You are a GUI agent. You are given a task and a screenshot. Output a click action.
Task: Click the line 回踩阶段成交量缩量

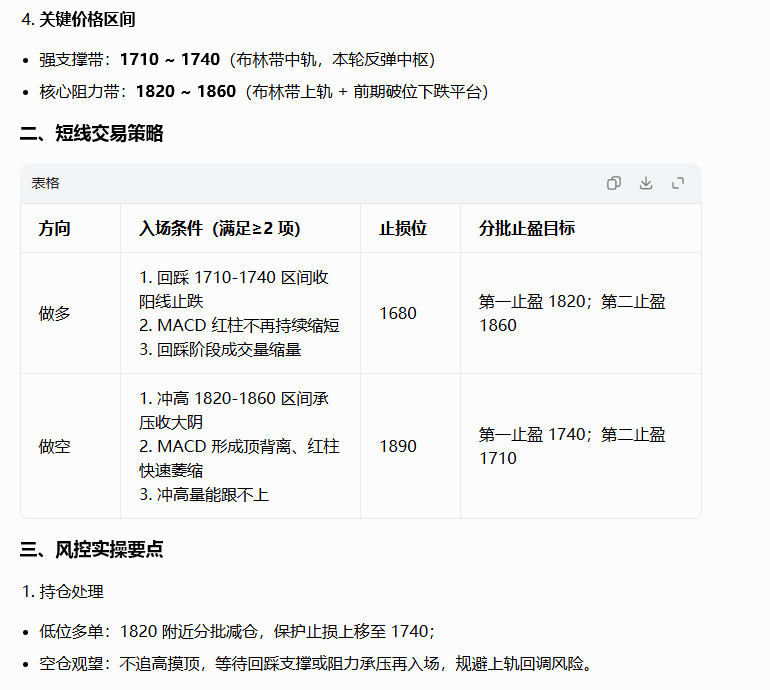click(x=220, y=350)
